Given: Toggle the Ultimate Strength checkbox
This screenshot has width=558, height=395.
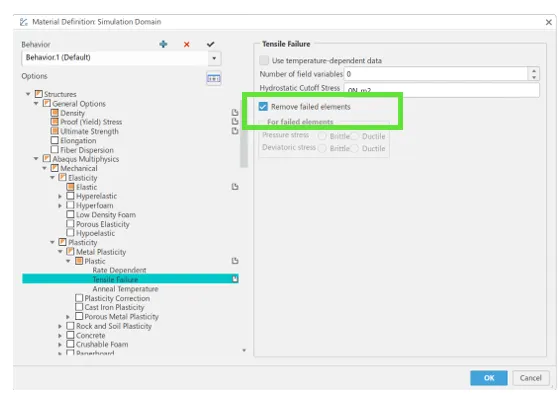Looking at the screenshot, I should (x=54, y=131).
